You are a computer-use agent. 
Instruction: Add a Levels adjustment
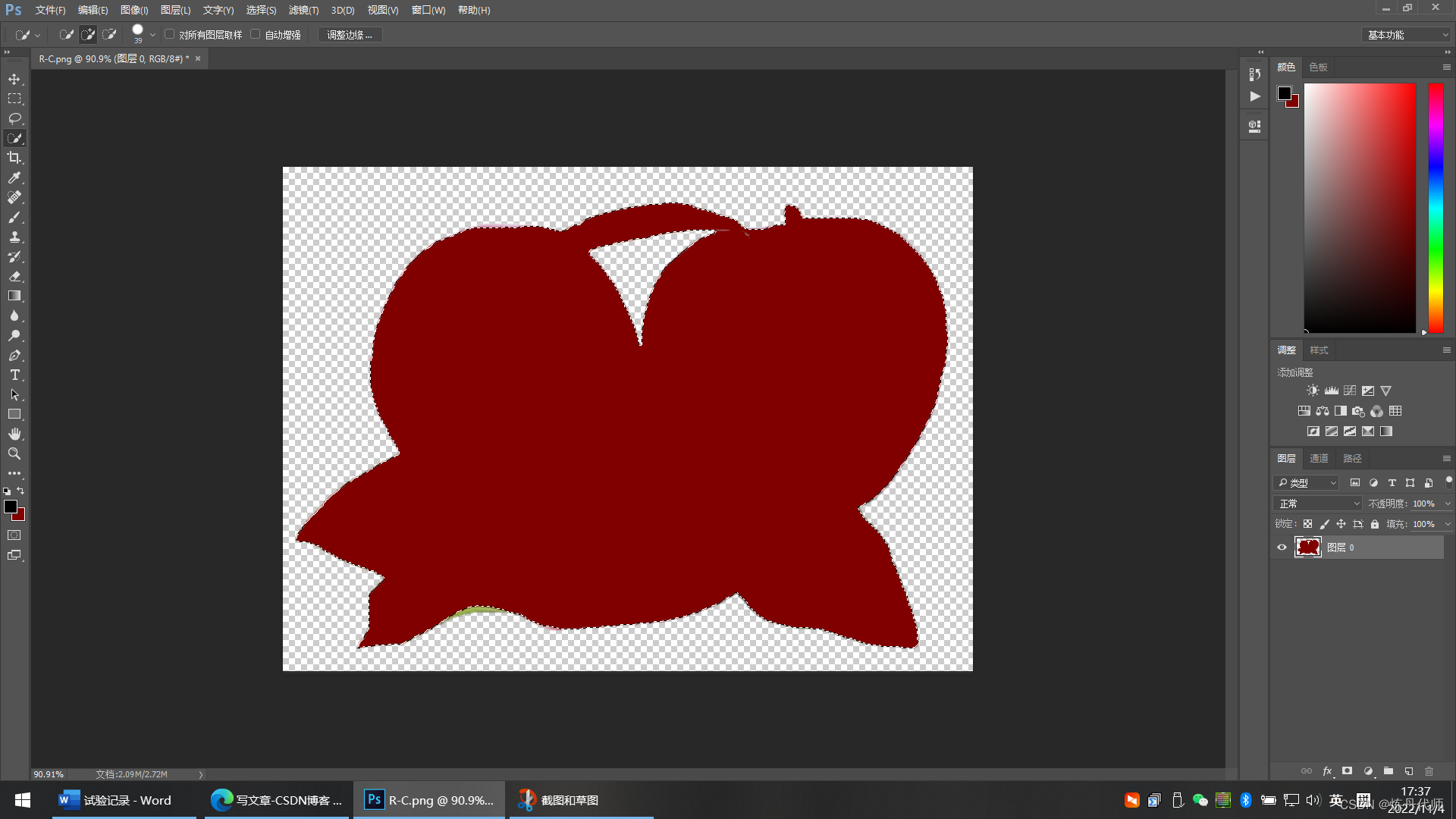pyautogui.click(x=1331, y=391)
